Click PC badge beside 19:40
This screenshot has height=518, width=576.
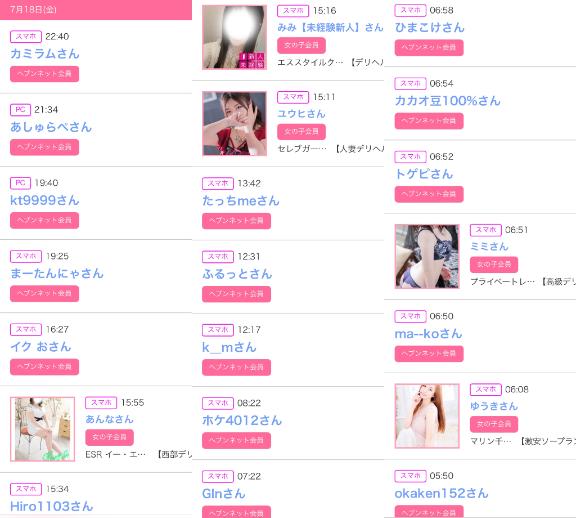20,183
